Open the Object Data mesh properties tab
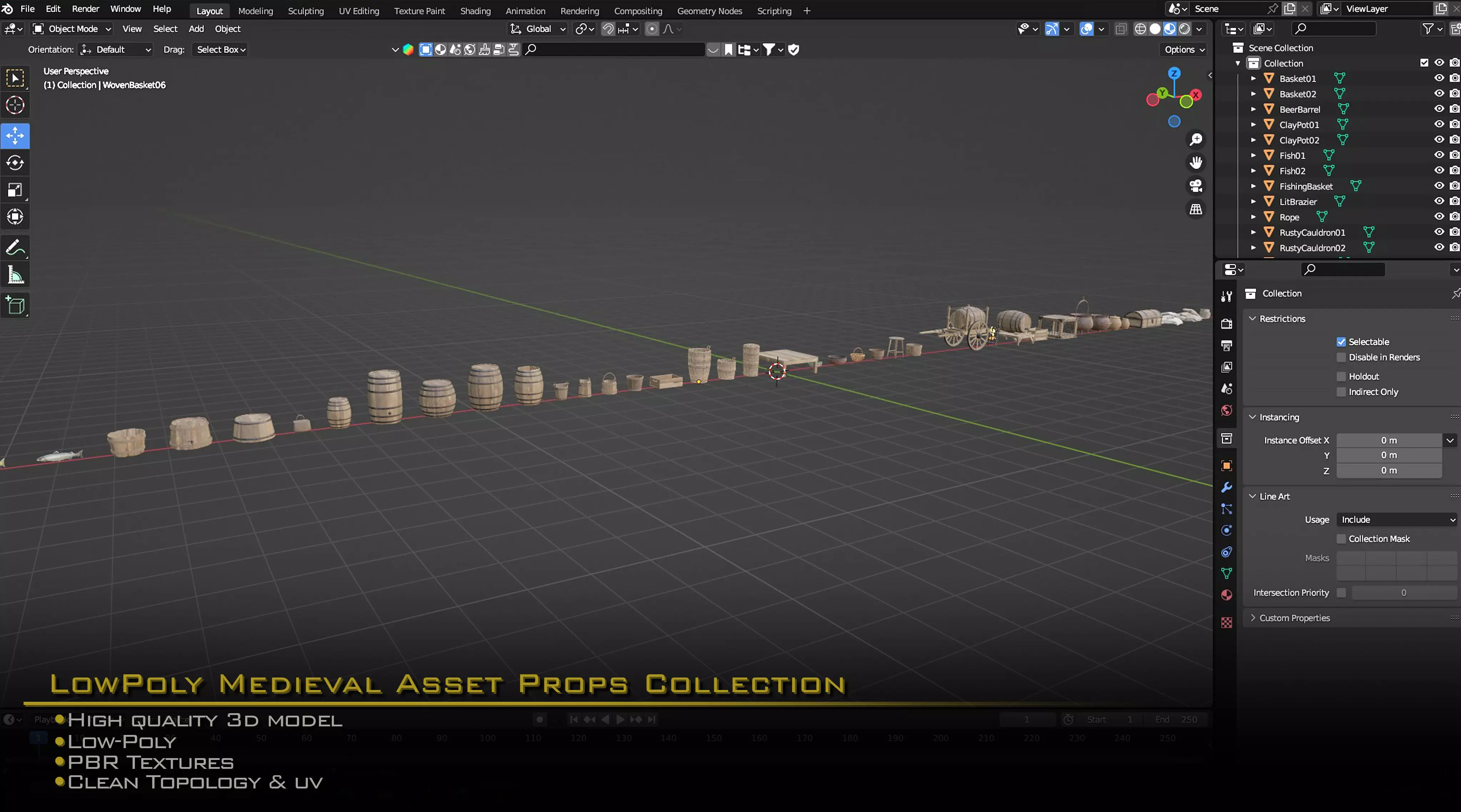The width and height of the screenshot is (1461, 812). coord(1226,573)
